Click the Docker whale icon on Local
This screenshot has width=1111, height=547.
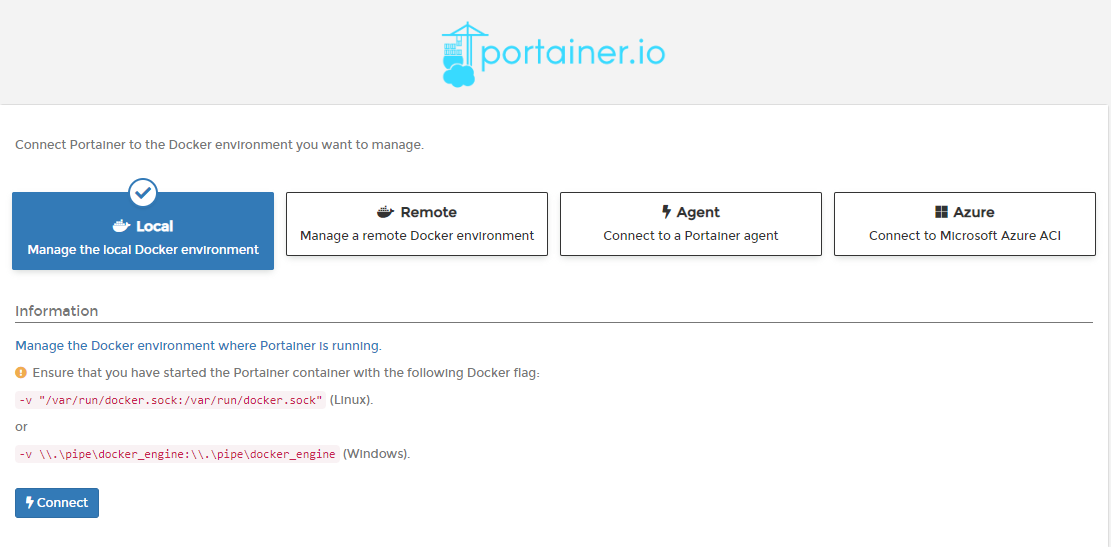[x=122, y=226]
